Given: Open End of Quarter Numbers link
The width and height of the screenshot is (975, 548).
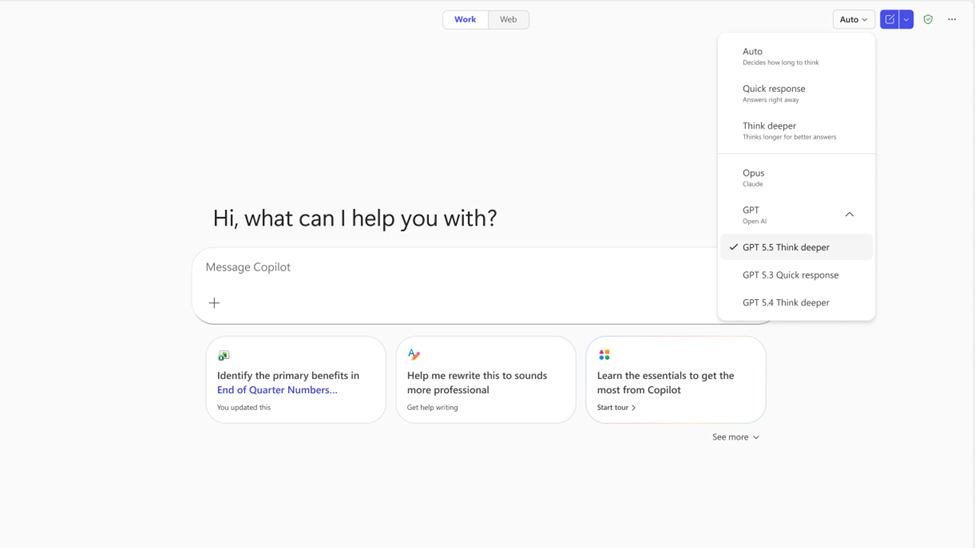Looking at the screenshot, I should coord(277,390).
